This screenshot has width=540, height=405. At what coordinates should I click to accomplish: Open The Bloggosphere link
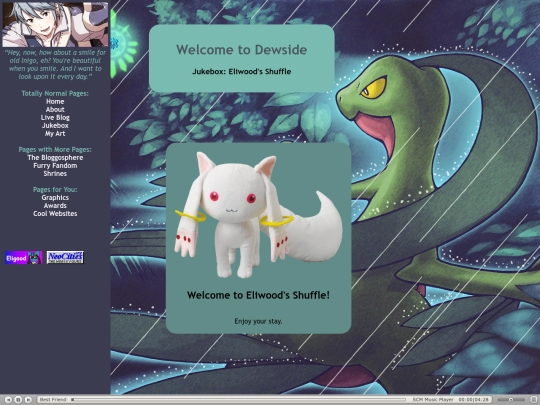point(55,158)
